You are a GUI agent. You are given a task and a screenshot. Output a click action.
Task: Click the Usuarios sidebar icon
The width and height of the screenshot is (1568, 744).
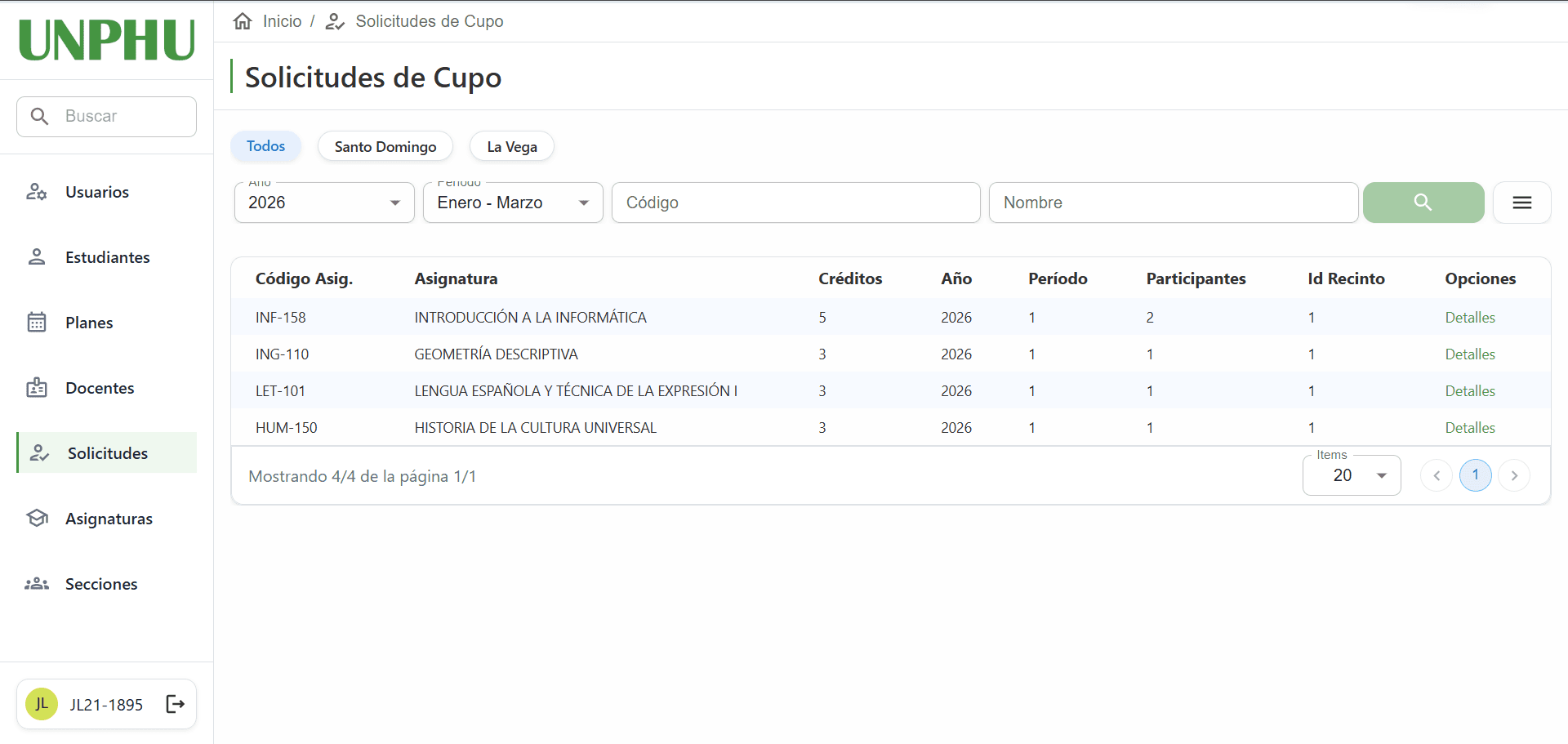[37, 192]
